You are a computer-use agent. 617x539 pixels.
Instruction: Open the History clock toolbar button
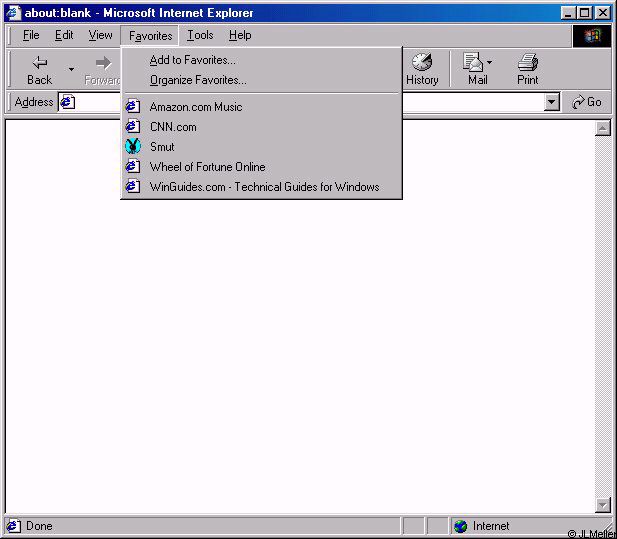[422, 69]
